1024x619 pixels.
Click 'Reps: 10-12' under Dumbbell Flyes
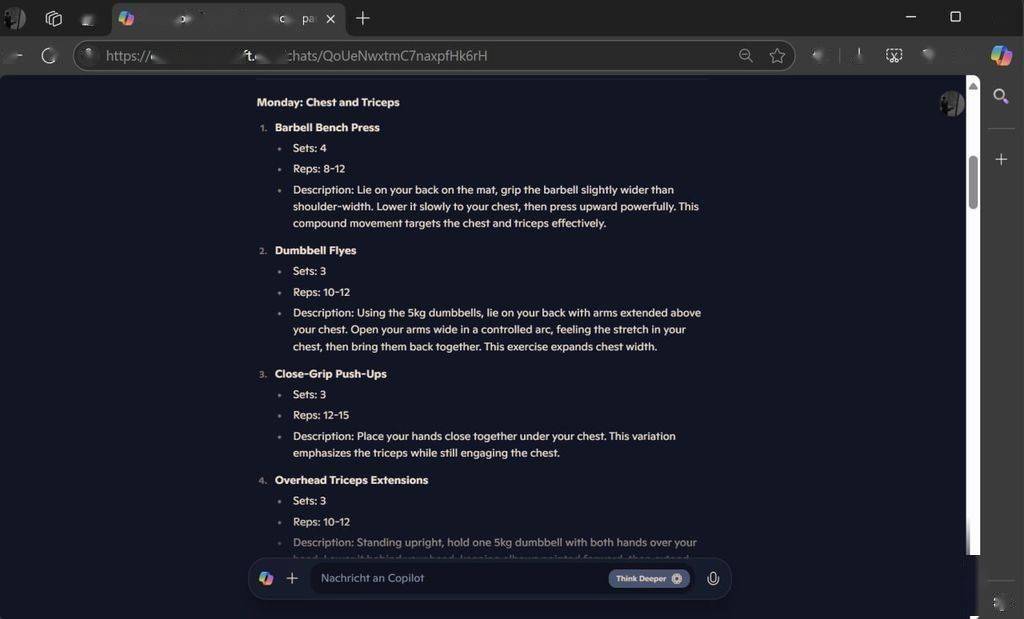tap(321, 292)
